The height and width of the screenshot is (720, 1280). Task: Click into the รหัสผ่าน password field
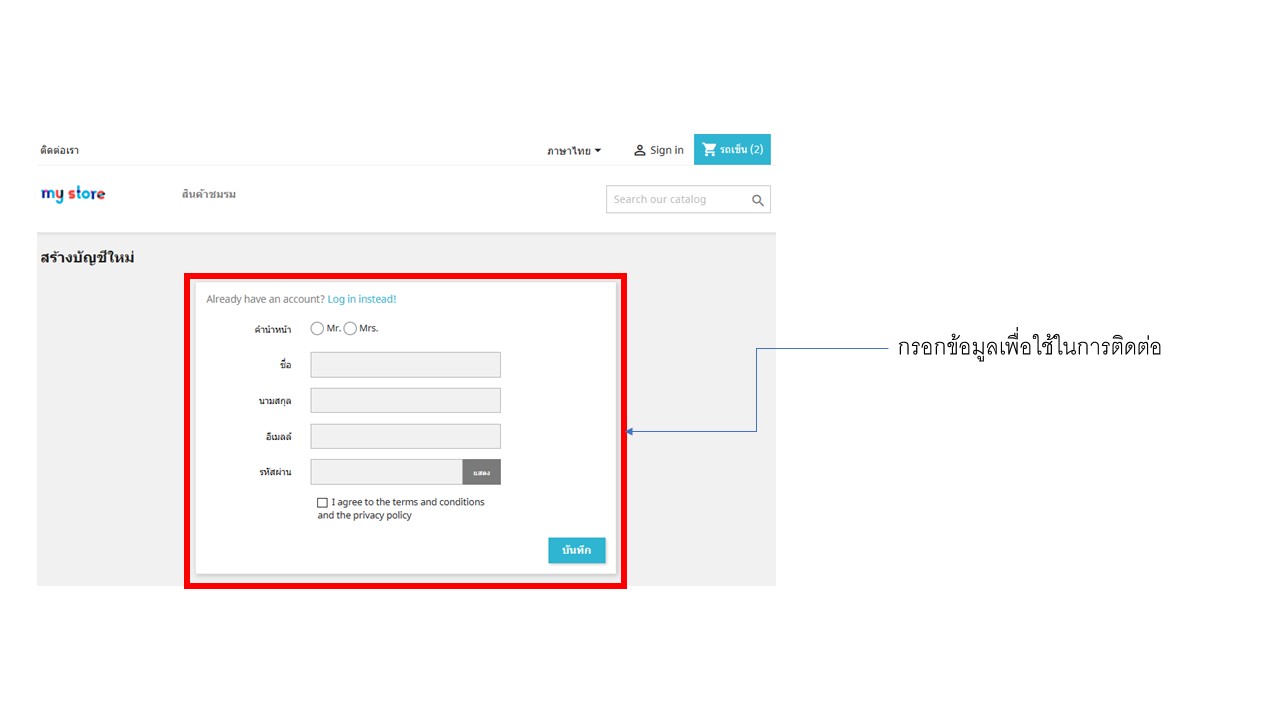coord(386,472)
